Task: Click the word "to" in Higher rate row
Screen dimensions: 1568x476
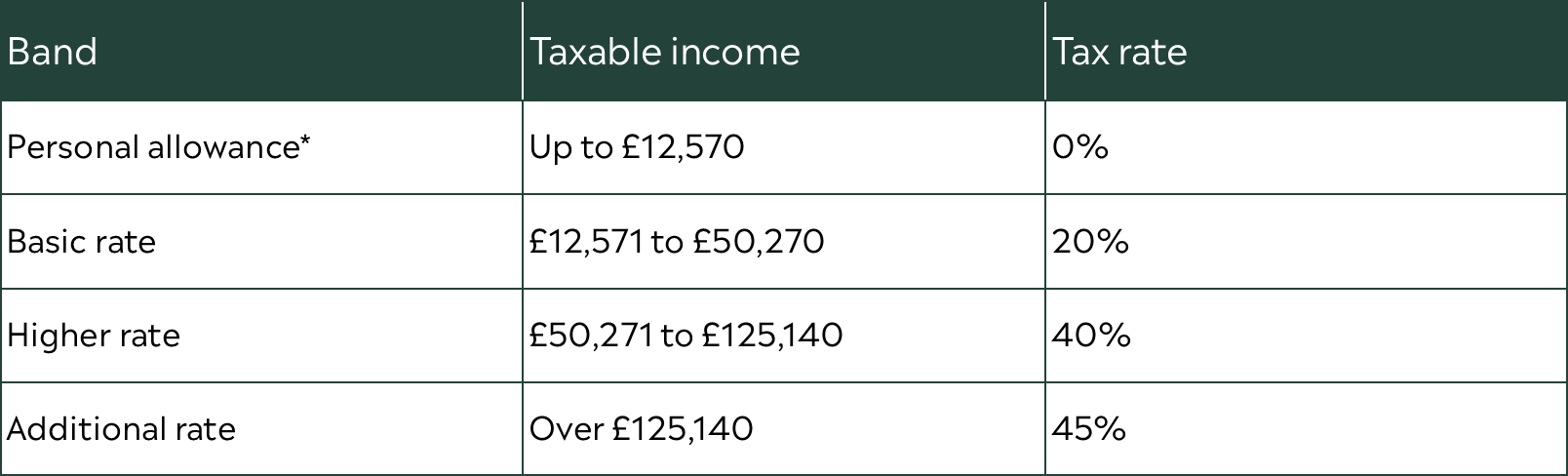Action: (677, 336)
